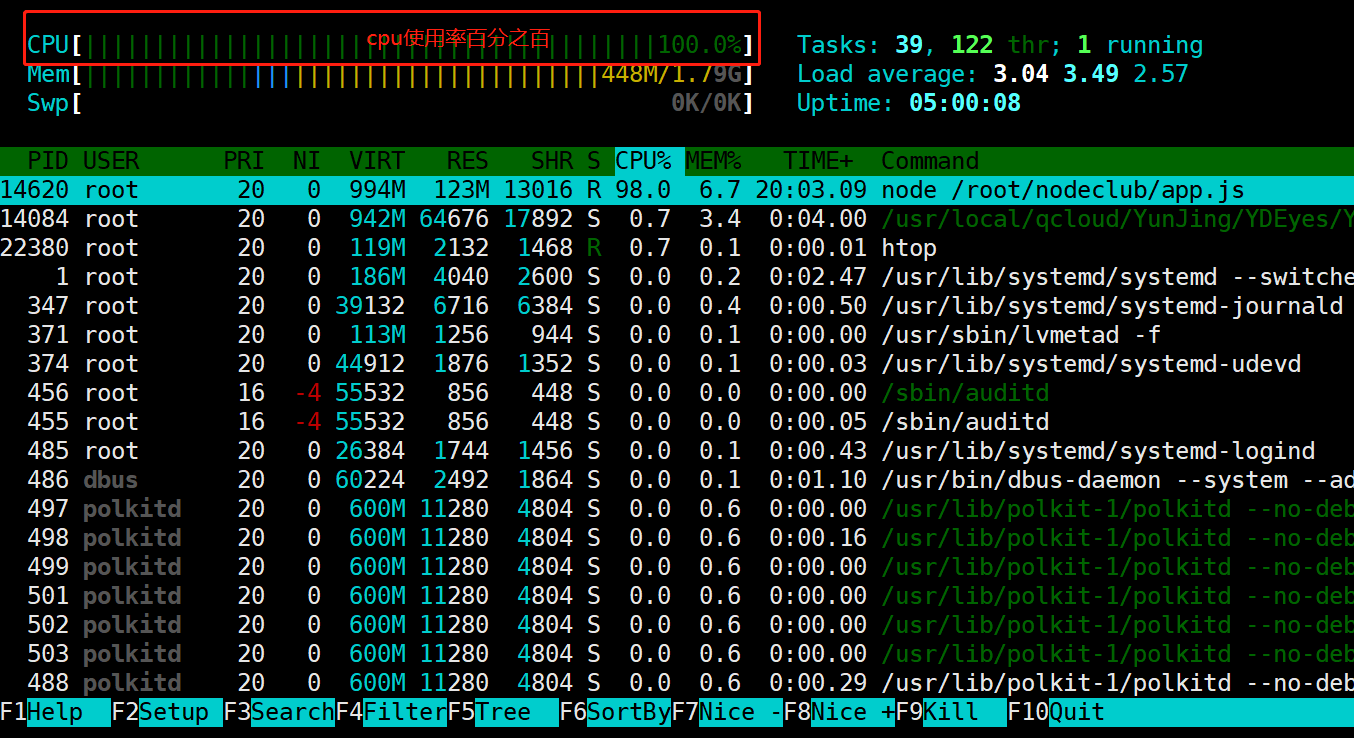Select the systemd --switche process with PID 1
The width and height of the screenshot is (1354, 738).
pos(677,277)
